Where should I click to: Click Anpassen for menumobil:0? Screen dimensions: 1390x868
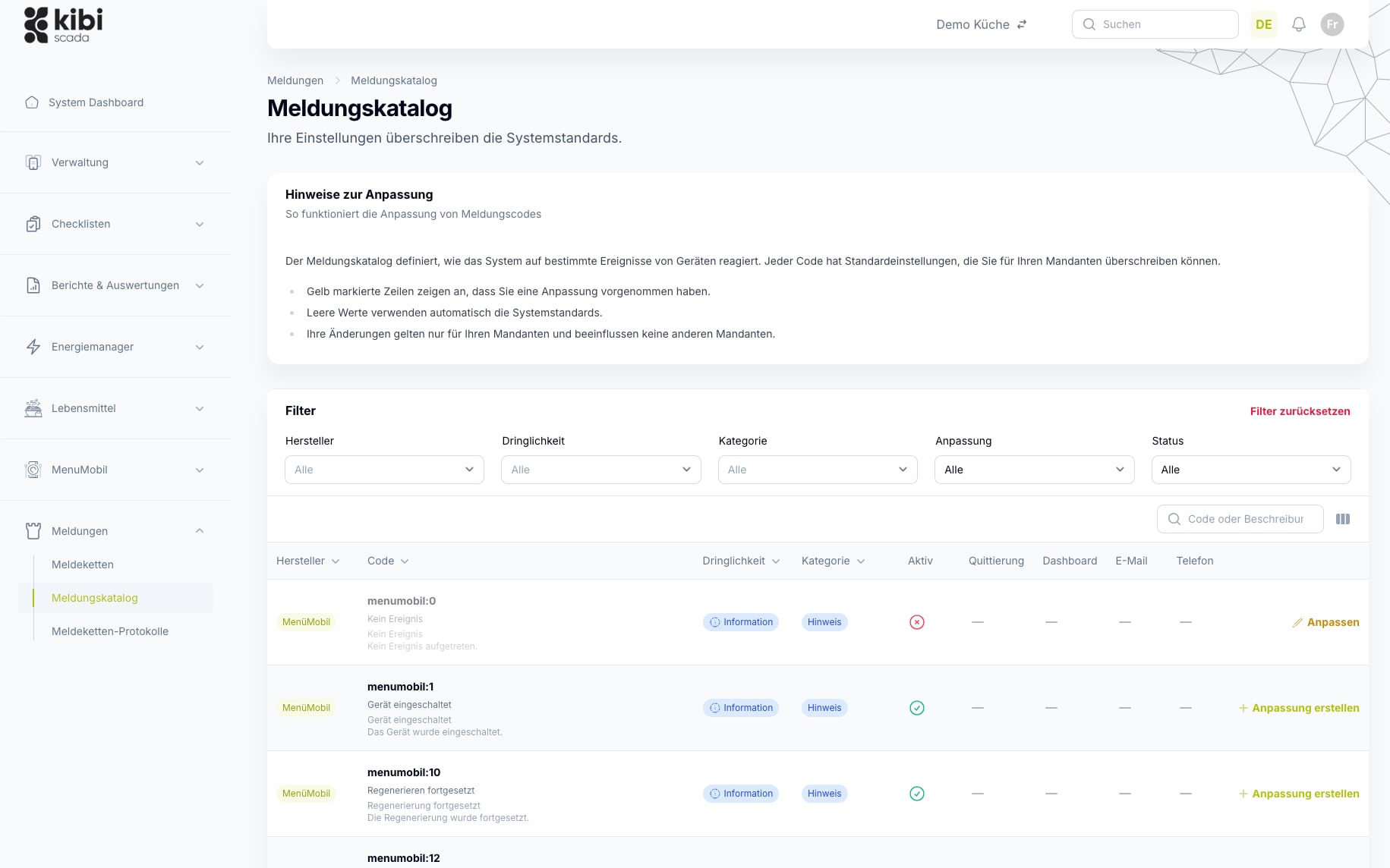[x=1325, y=622]
